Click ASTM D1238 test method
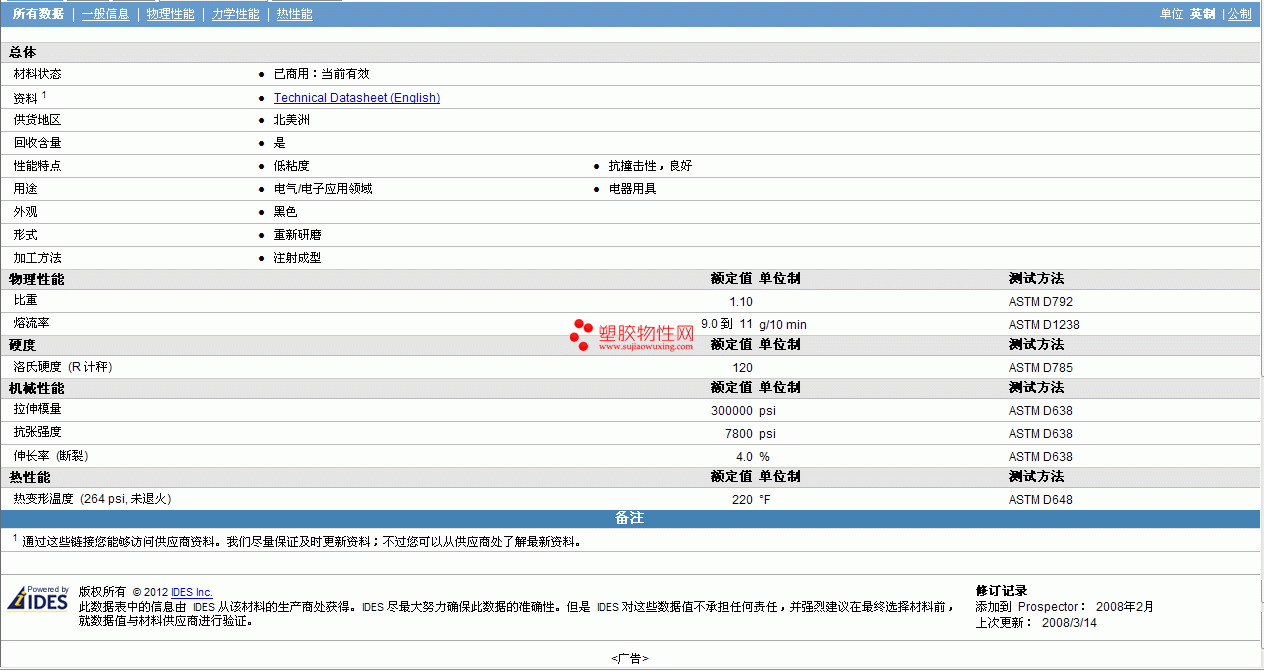The image size is (1264, 671). click(1044, 325)
